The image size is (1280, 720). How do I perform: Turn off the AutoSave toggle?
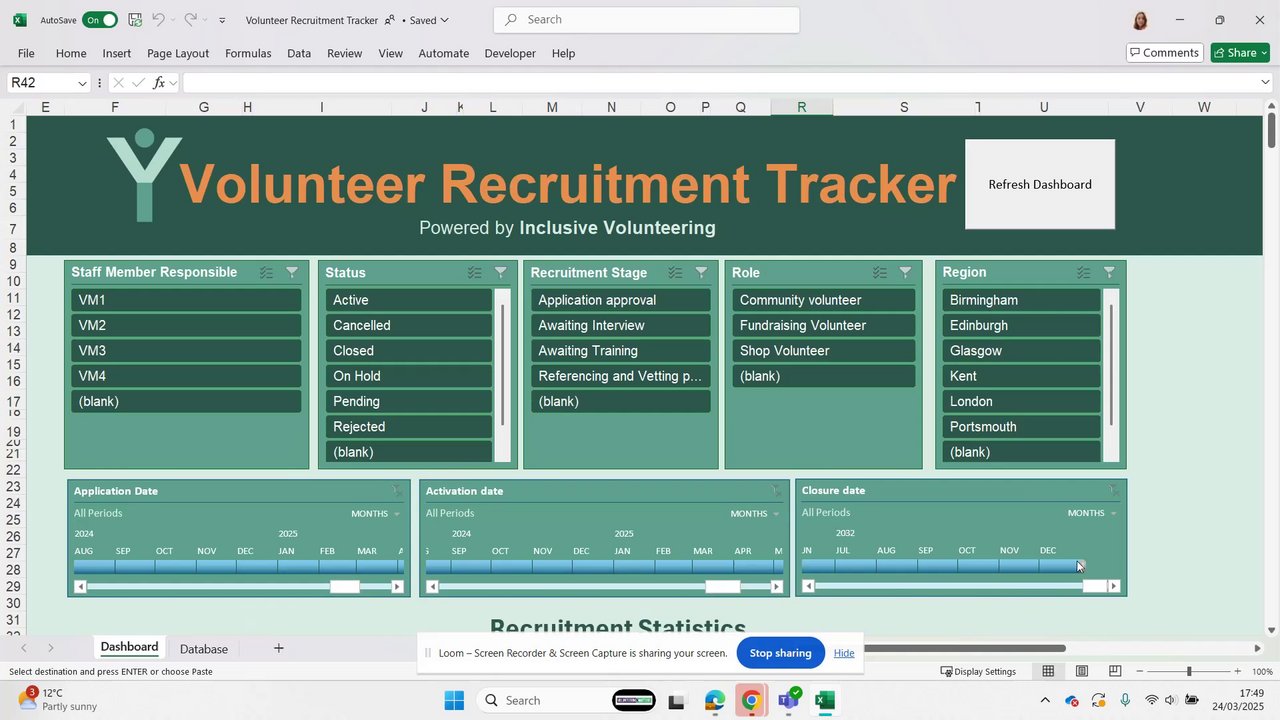click(x=99, y=20)
